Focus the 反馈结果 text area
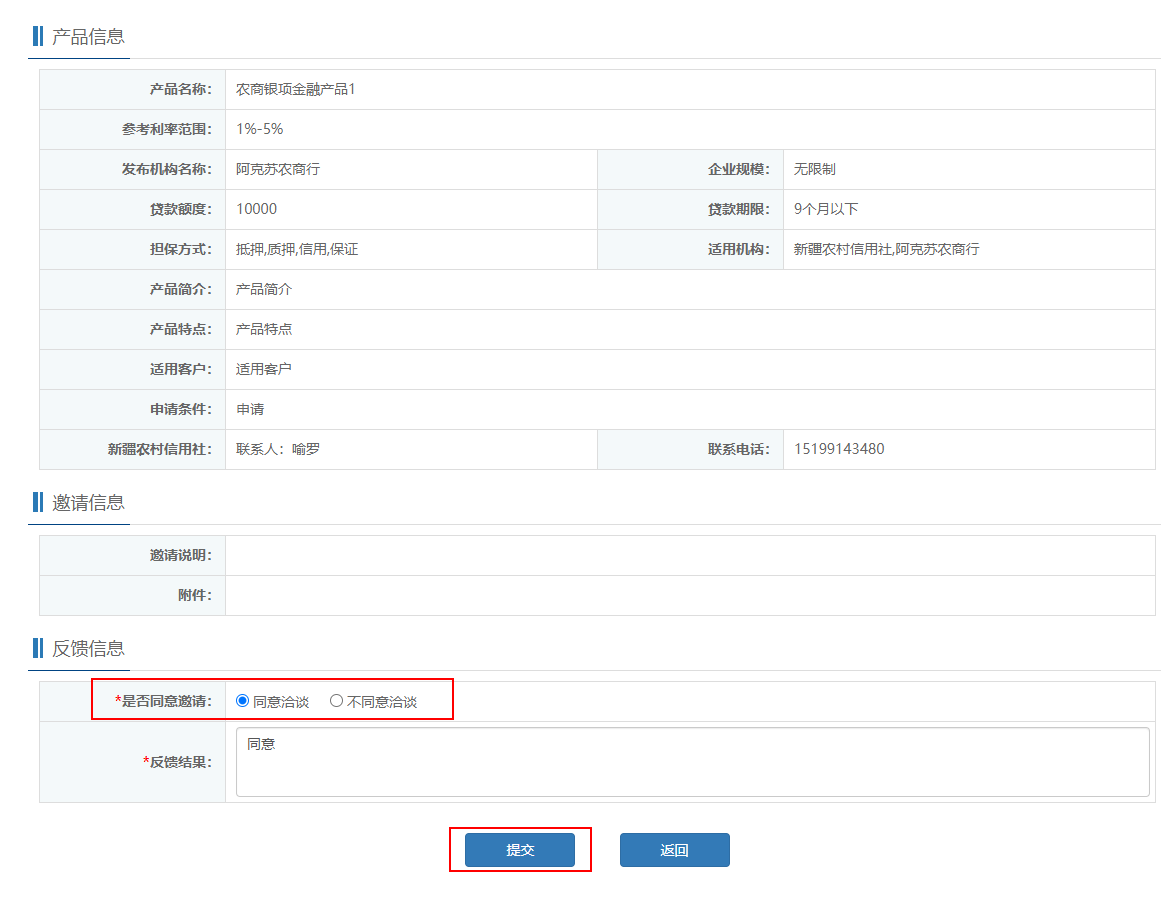1161x907 pixels. pos(692,762)
